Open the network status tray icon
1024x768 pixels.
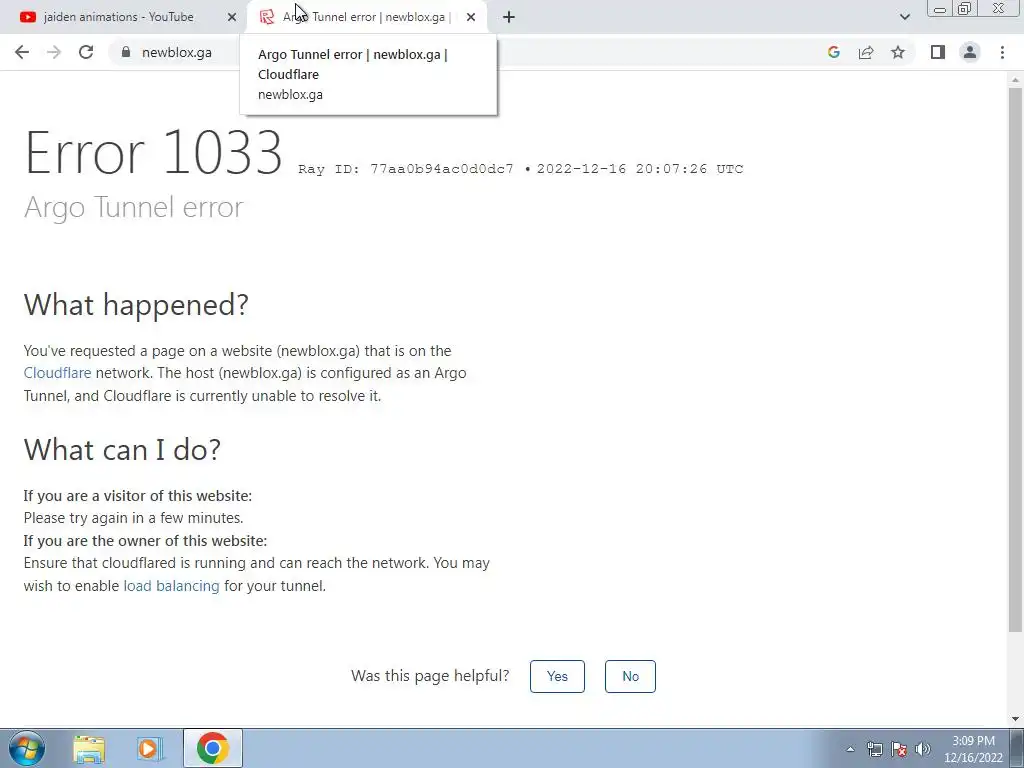874,749
